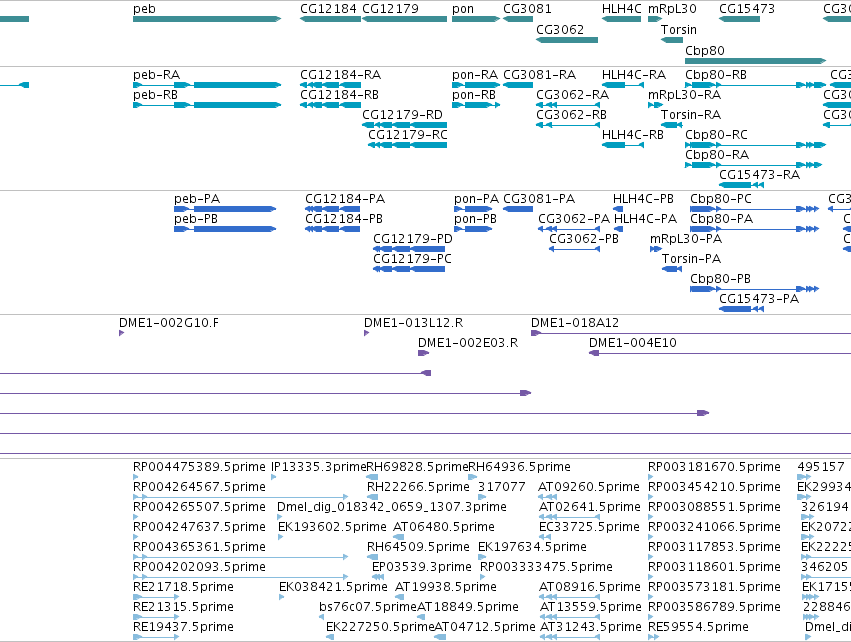Click the CG12184-RA transcript

click(x=330, y=85)
